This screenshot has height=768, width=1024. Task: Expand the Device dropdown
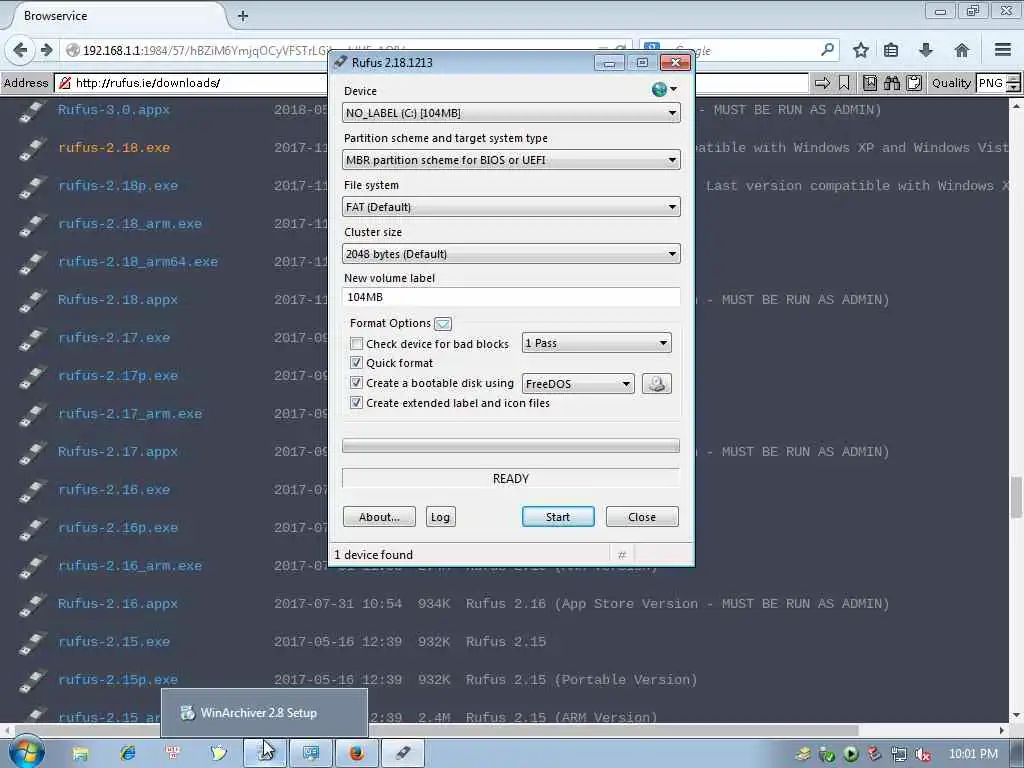511,113
